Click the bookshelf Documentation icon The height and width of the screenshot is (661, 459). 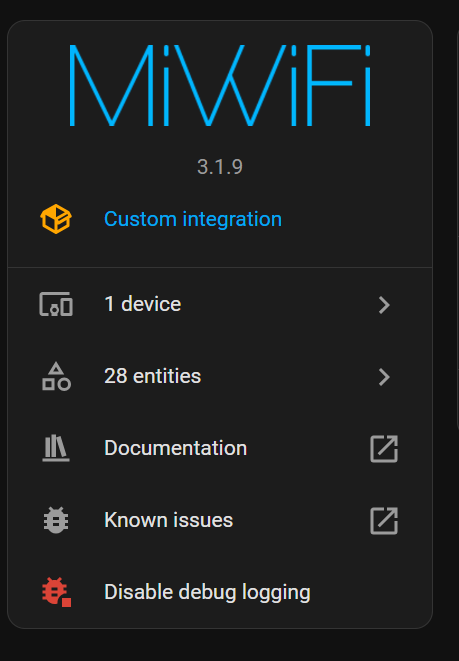(56, 448)
